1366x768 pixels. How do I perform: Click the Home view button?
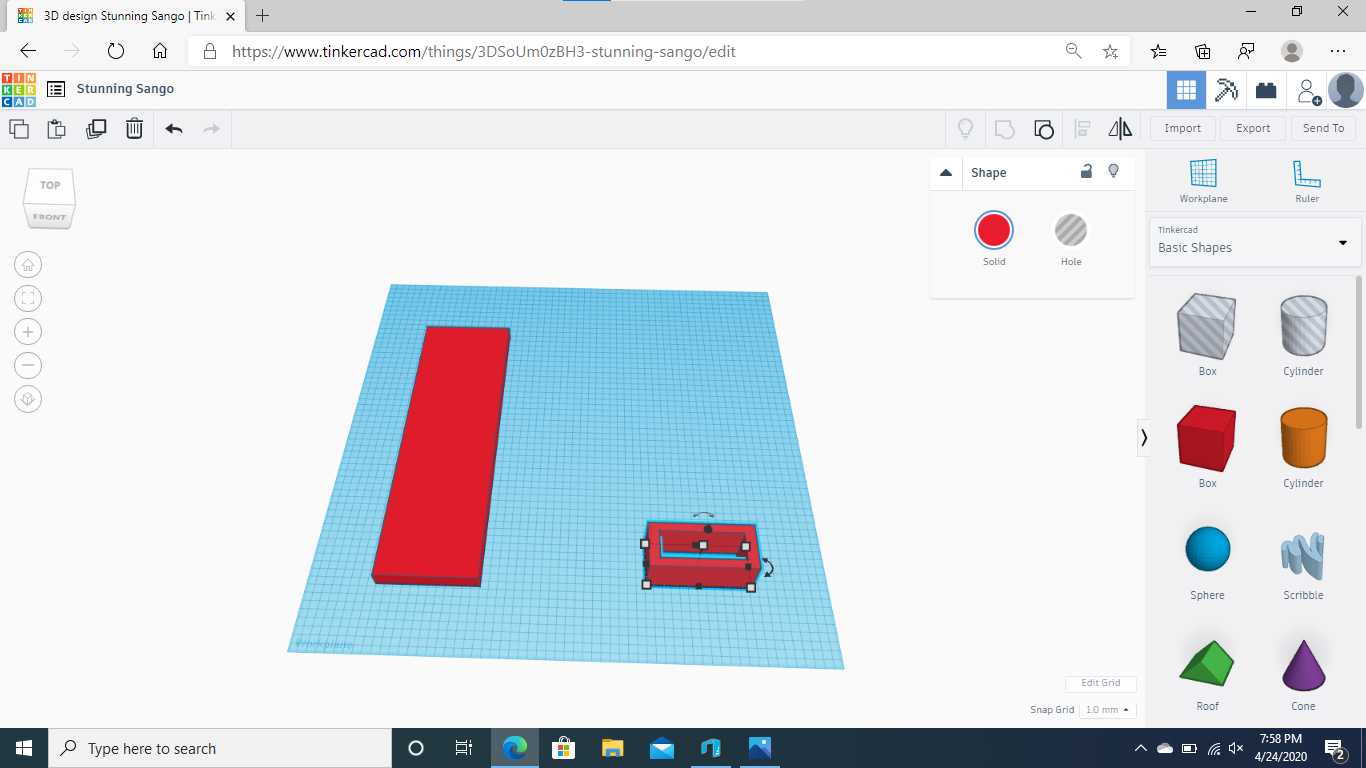28,265
